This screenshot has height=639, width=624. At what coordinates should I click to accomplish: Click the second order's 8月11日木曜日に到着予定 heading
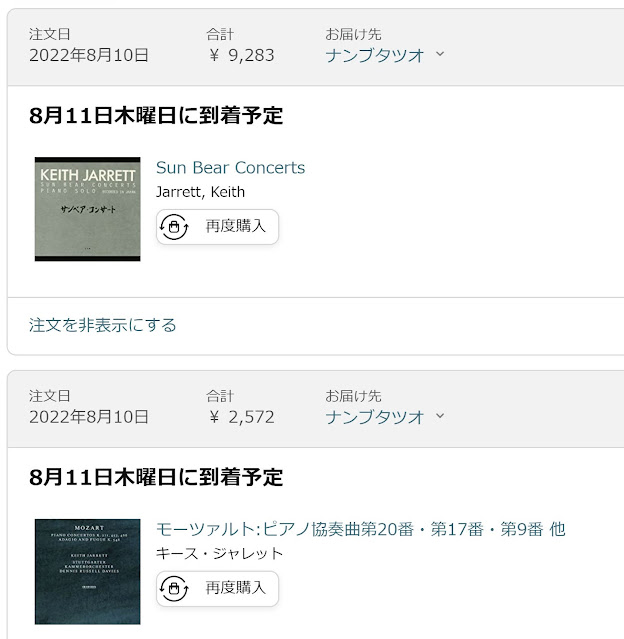tap(156, 477)
